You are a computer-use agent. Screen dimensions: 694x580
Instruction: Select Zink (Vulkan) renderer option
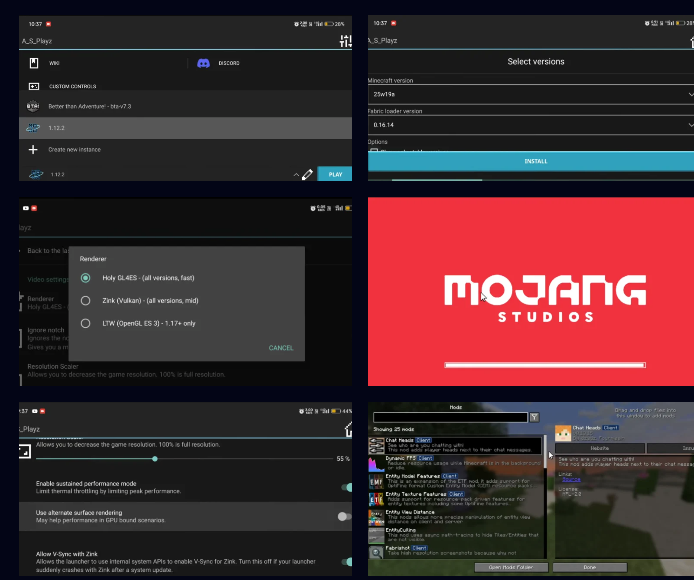click(86, 300)
